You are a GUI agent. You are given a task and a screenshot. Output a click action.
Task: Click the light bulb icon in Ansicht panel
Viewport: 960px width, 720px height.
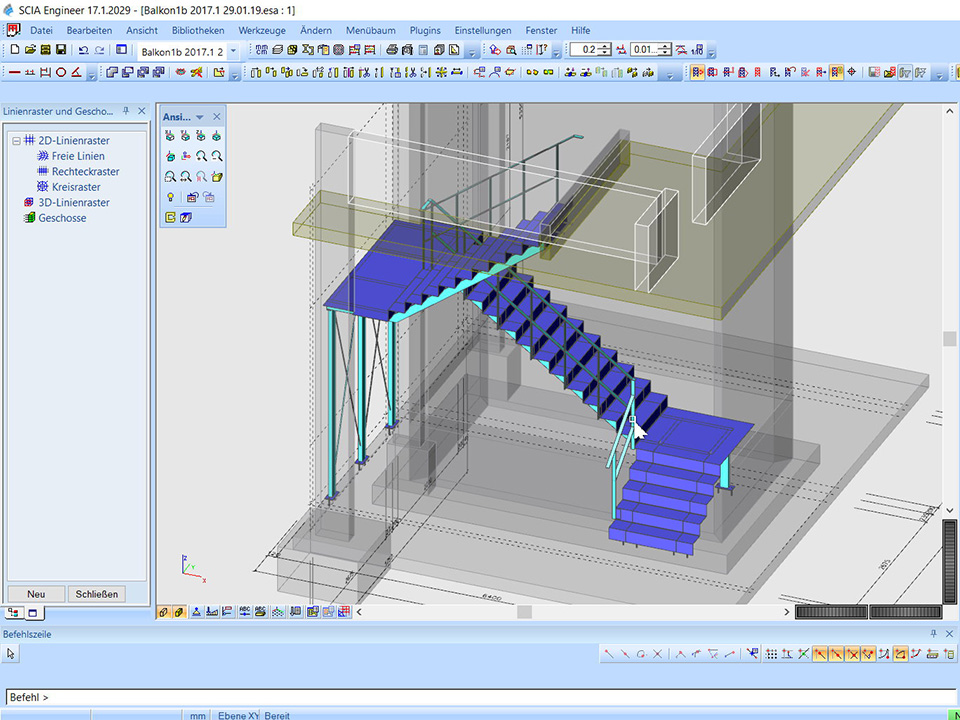(170, 197)
